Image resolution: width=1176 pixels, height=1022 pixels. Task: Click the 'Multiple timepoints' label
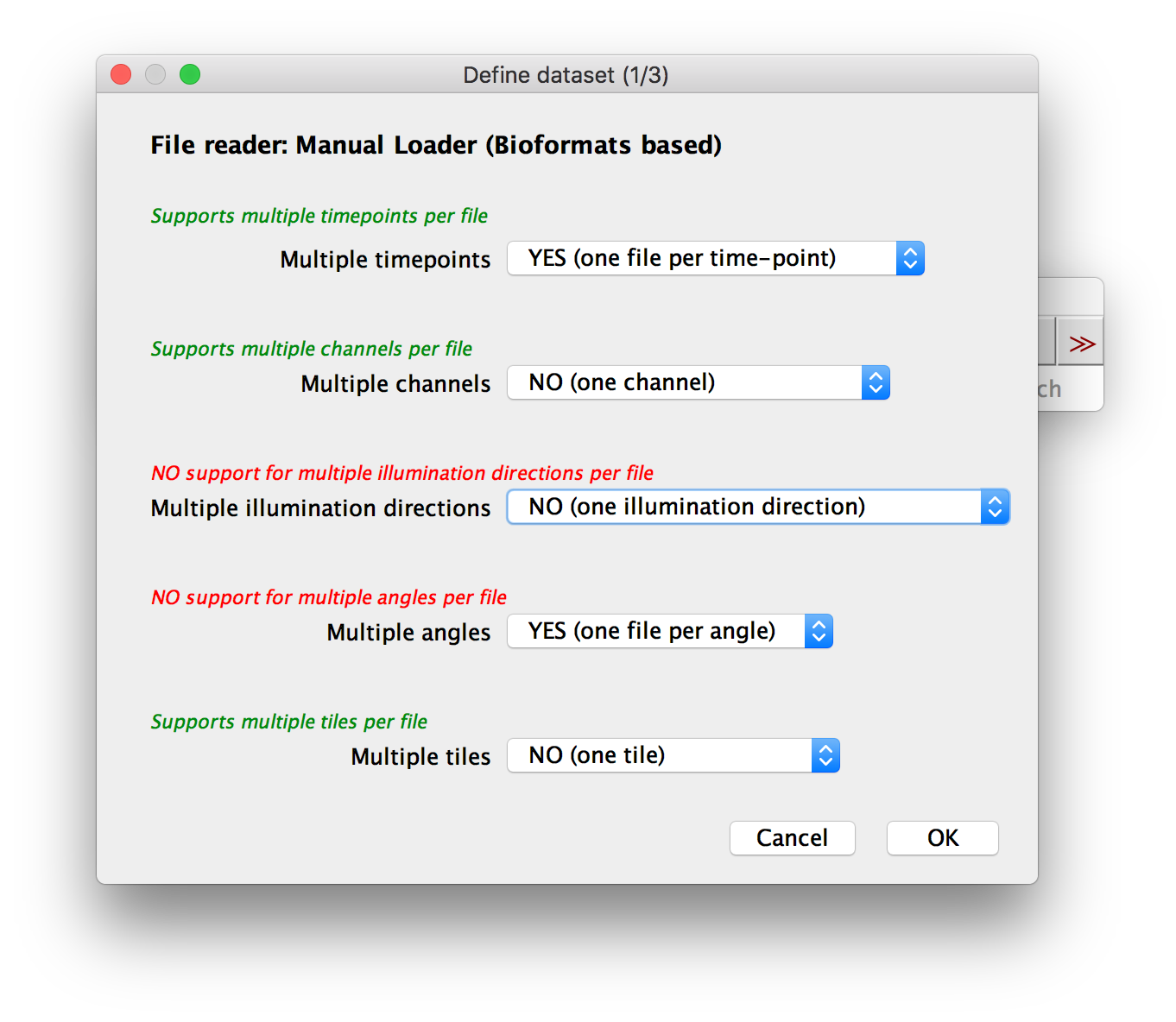[385, 260]
